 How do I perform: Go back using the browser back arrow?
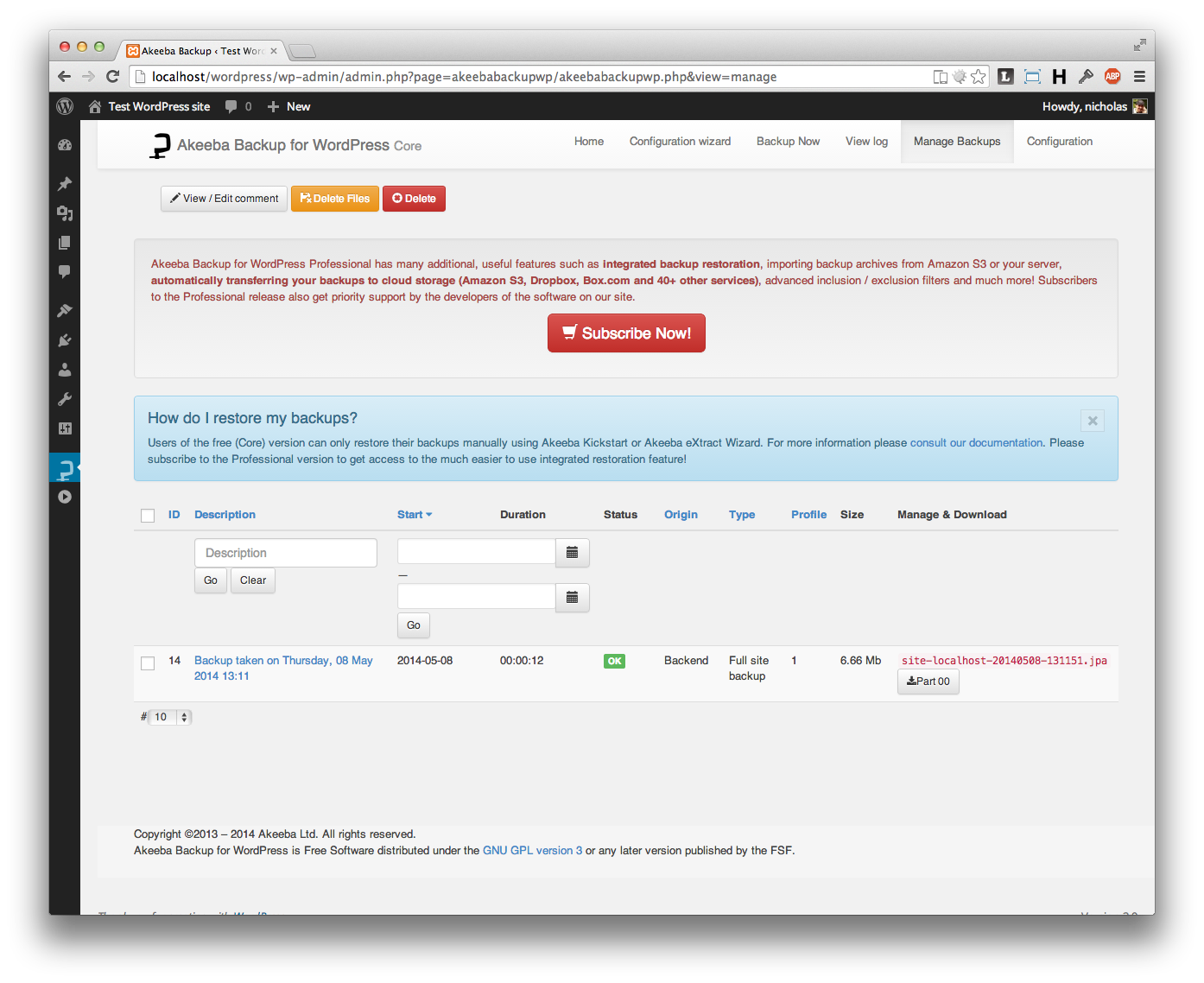(65, 77)
